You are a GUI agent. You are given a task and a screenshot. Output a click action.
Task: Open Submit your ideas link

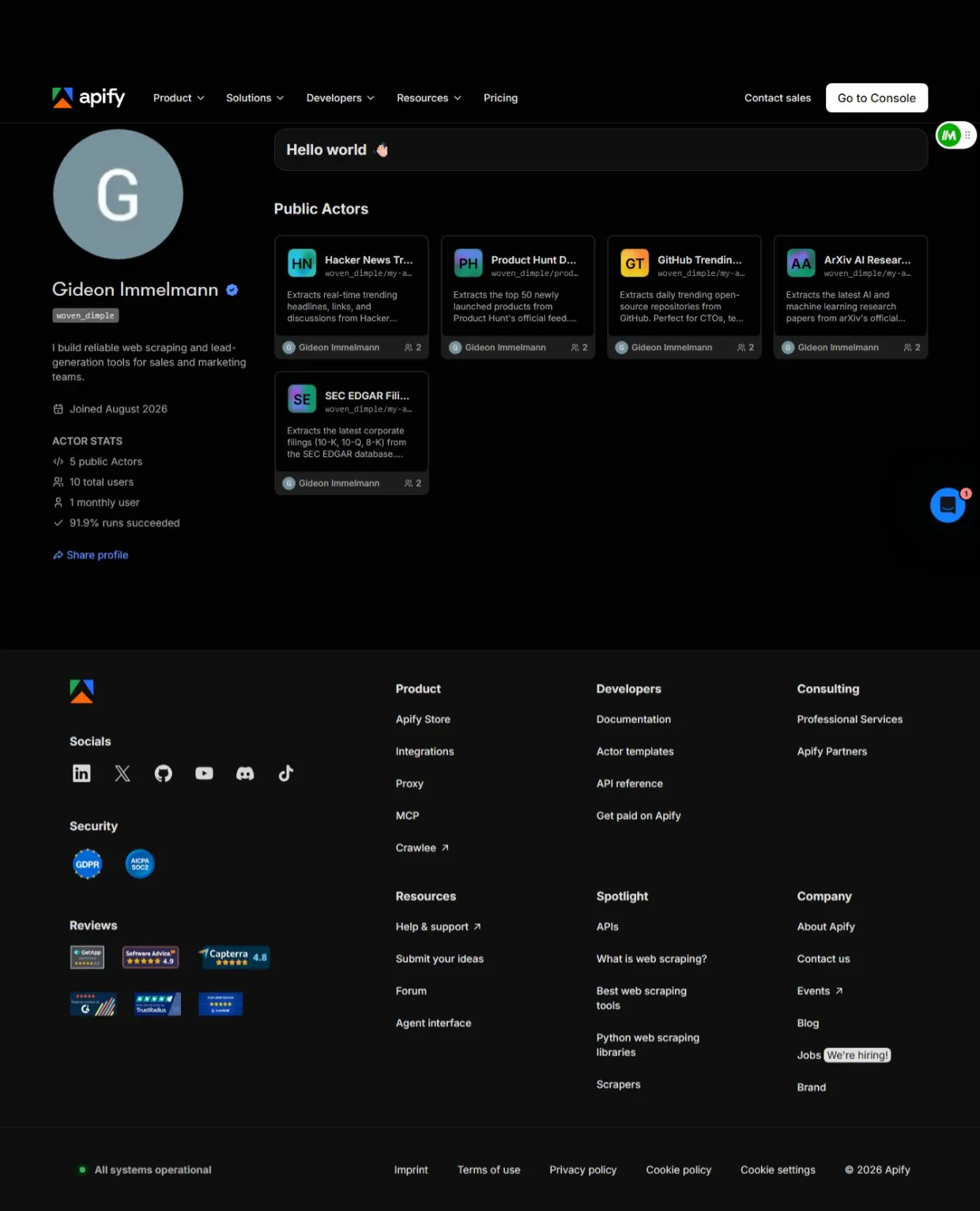coord(439,959)
